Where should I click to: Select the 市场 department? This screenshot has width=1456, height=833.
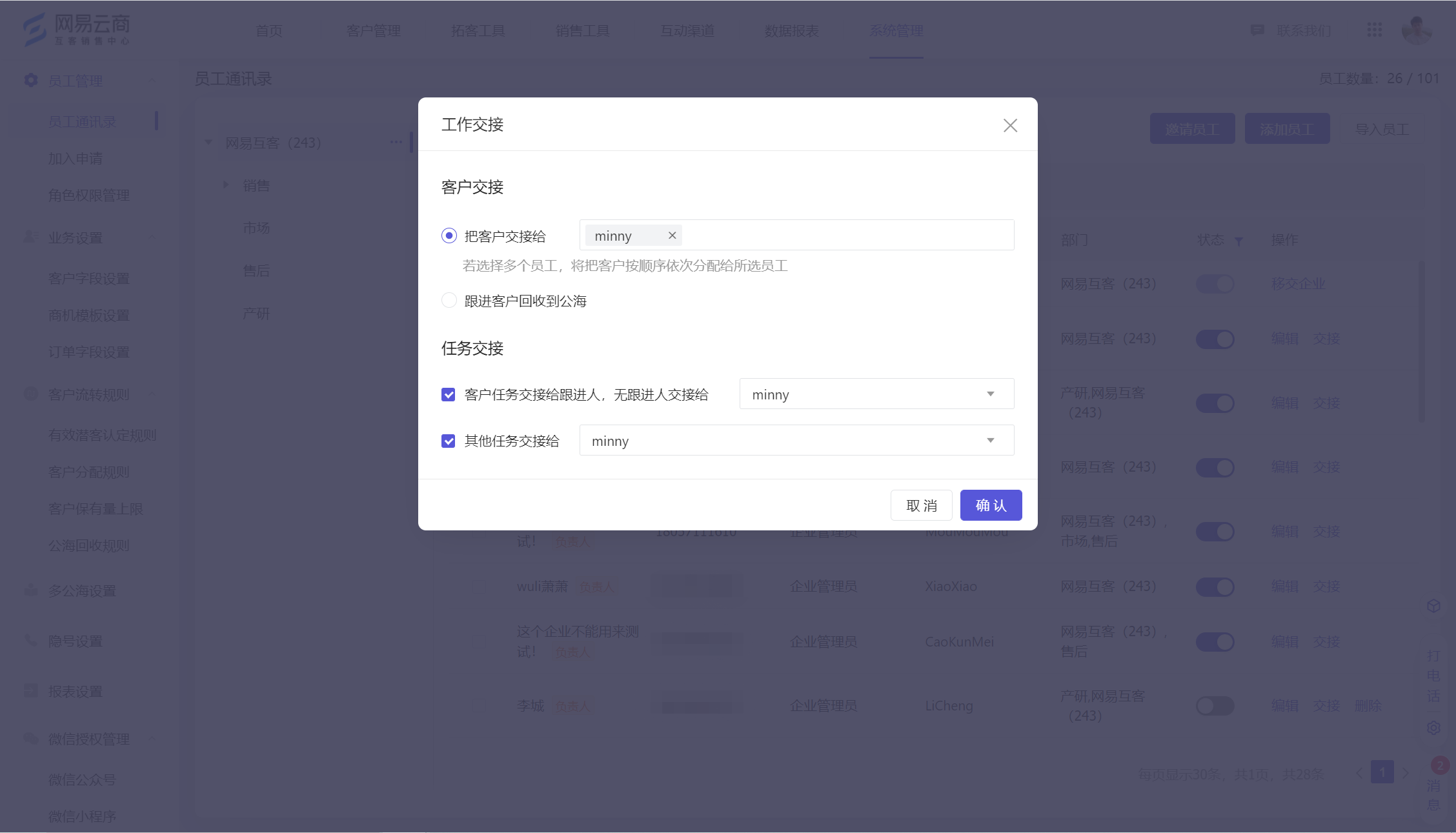[x=256, y=228]
